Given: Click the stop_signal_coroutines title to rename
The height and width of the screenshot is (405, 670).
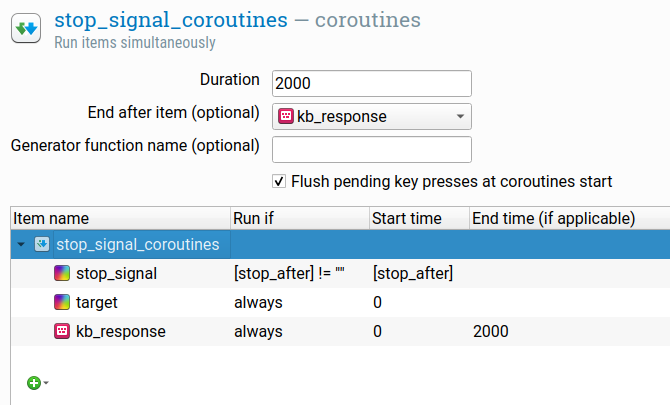Looking at the screenshot, I should pyautogui.click(x=171, y=20).
